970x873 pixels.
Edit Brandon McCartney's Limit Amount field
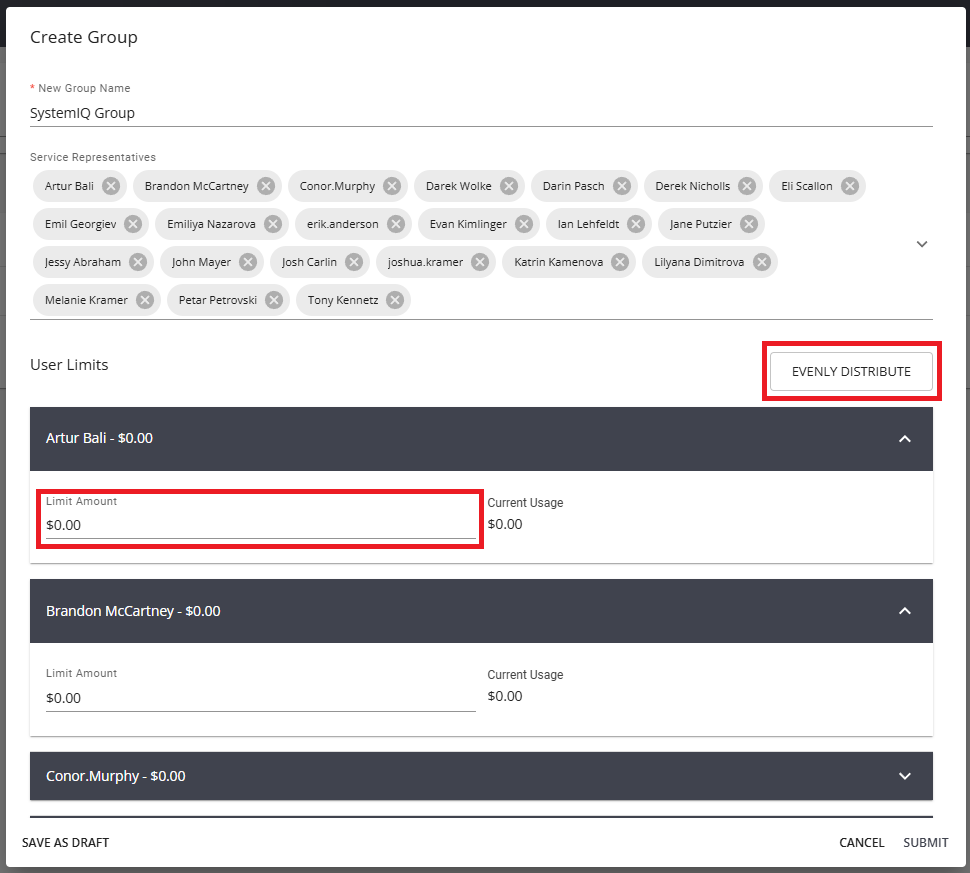pyautogui.click(x=260, y=698)
